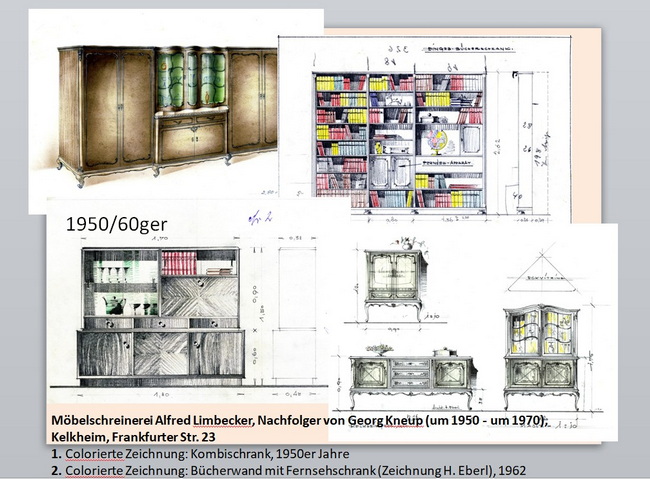Select the colored Kombischrank cabinet drawing
This screenshot has height=479, width=650.
(167, 116)
